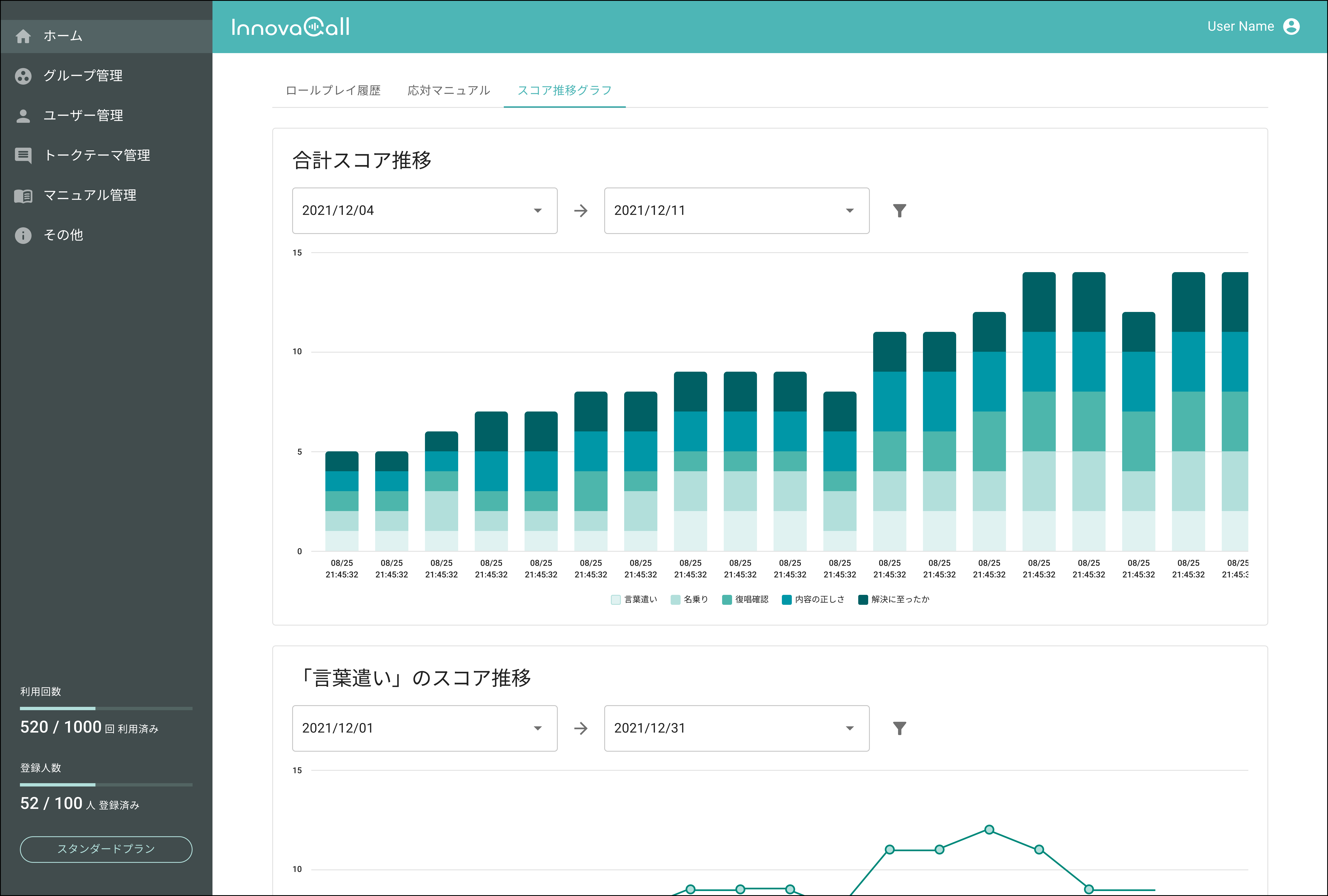
Task: Toggle 復唱確認 legend swatch
Action: click(x=727, y=600)
